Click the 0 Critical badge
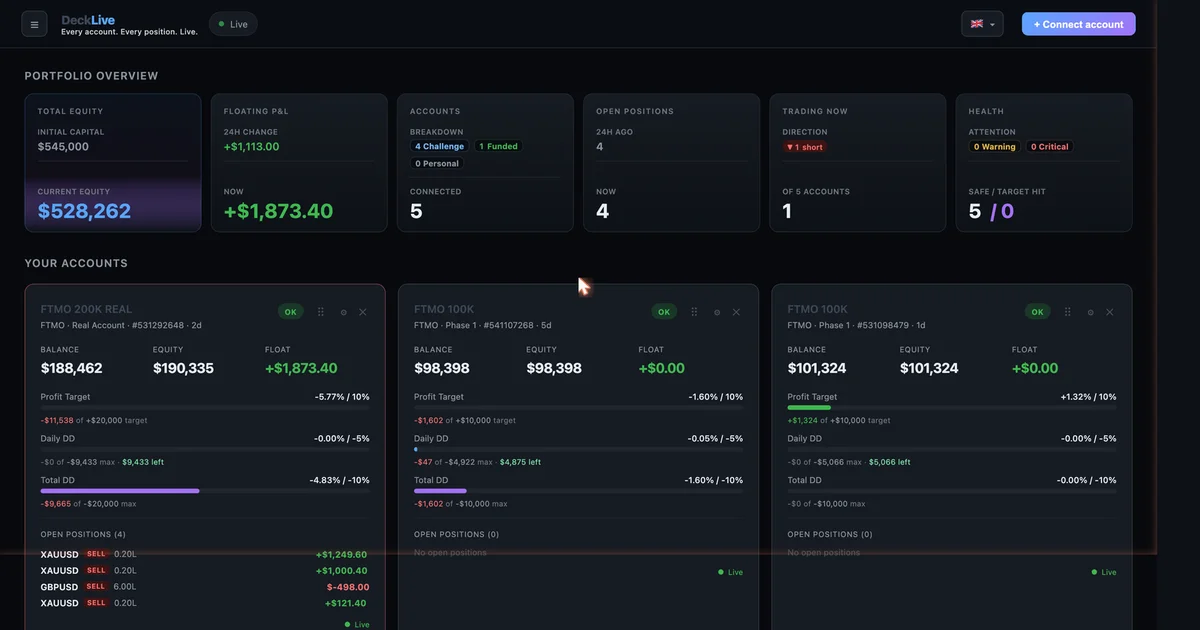 pos(1049,147)
